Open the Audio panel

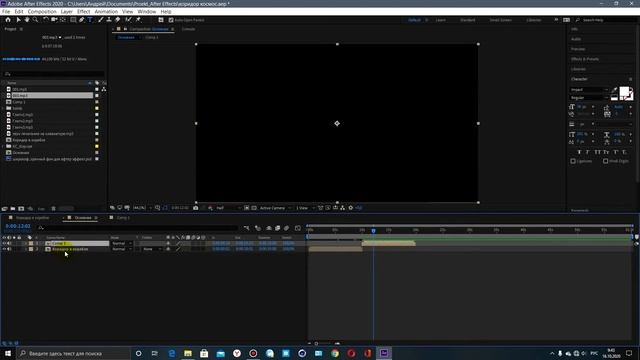[x=576, y=39]
